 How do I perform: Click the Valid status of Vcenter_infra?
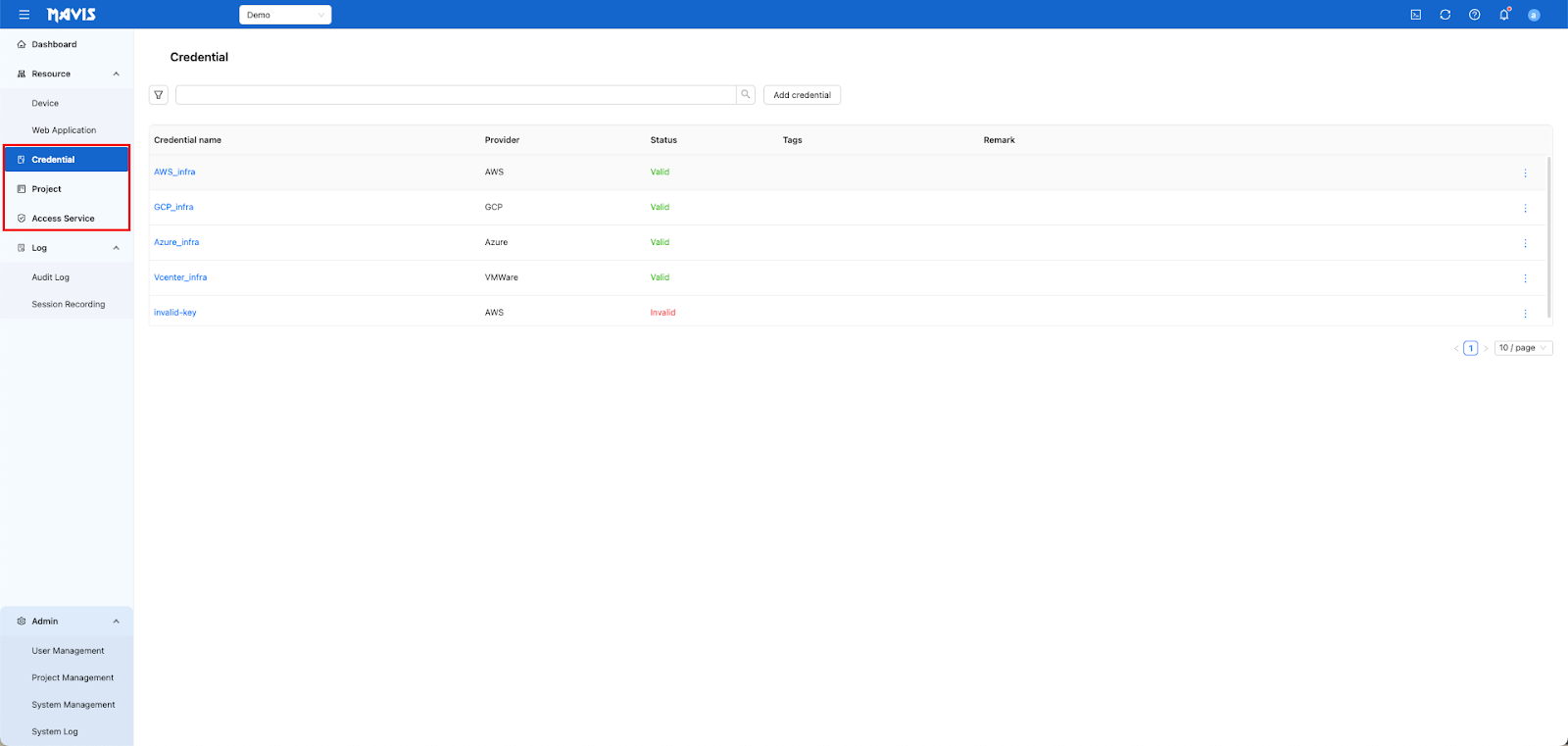click(x=660, y=278)
